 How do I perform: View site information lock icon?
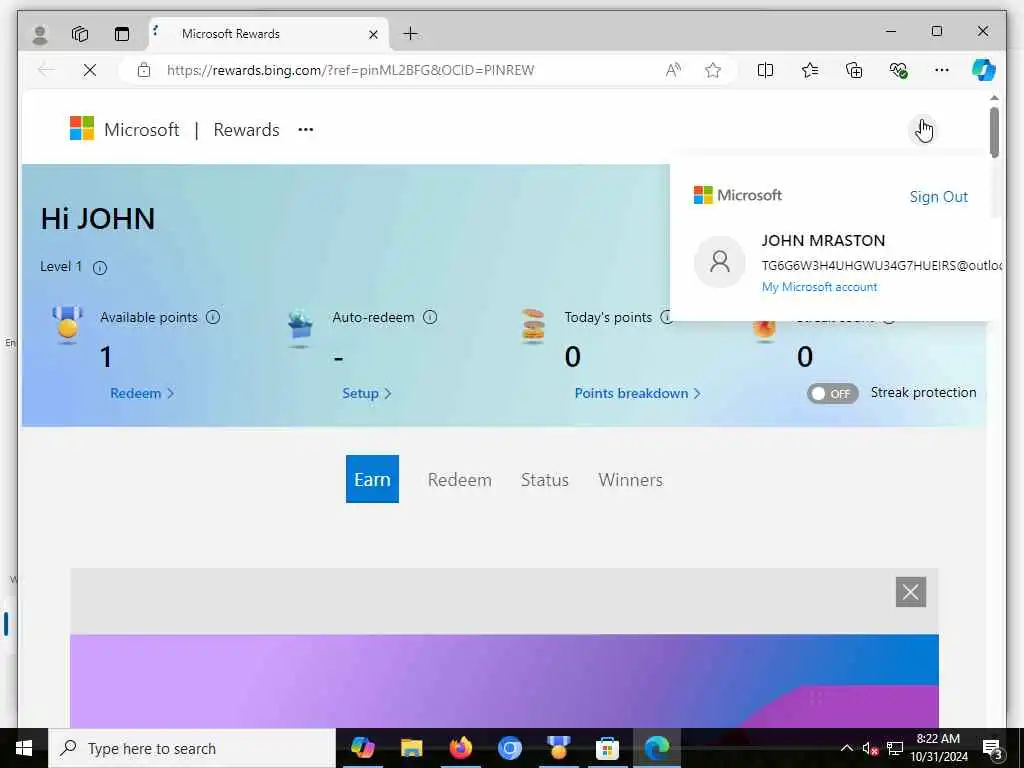[144, 70]
